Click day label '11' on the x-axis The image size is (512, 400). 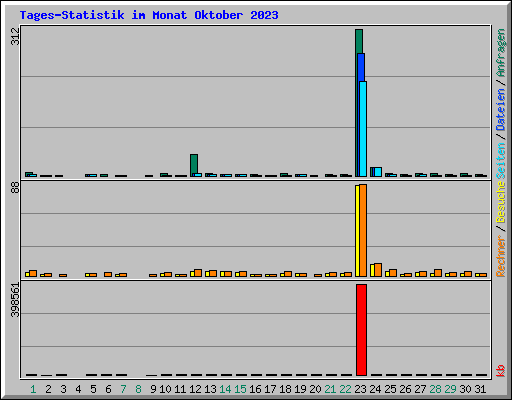[x=180, y=389]
